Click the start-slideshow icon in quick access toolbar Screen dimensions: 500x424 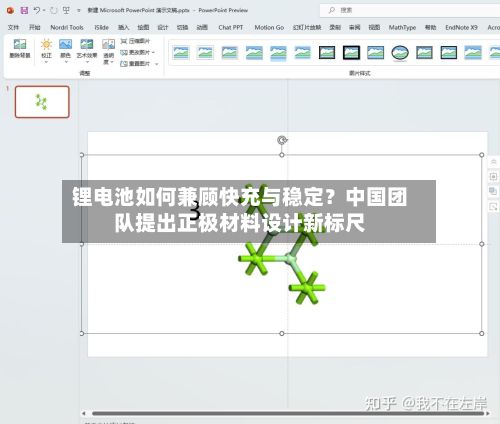[66, 10]
